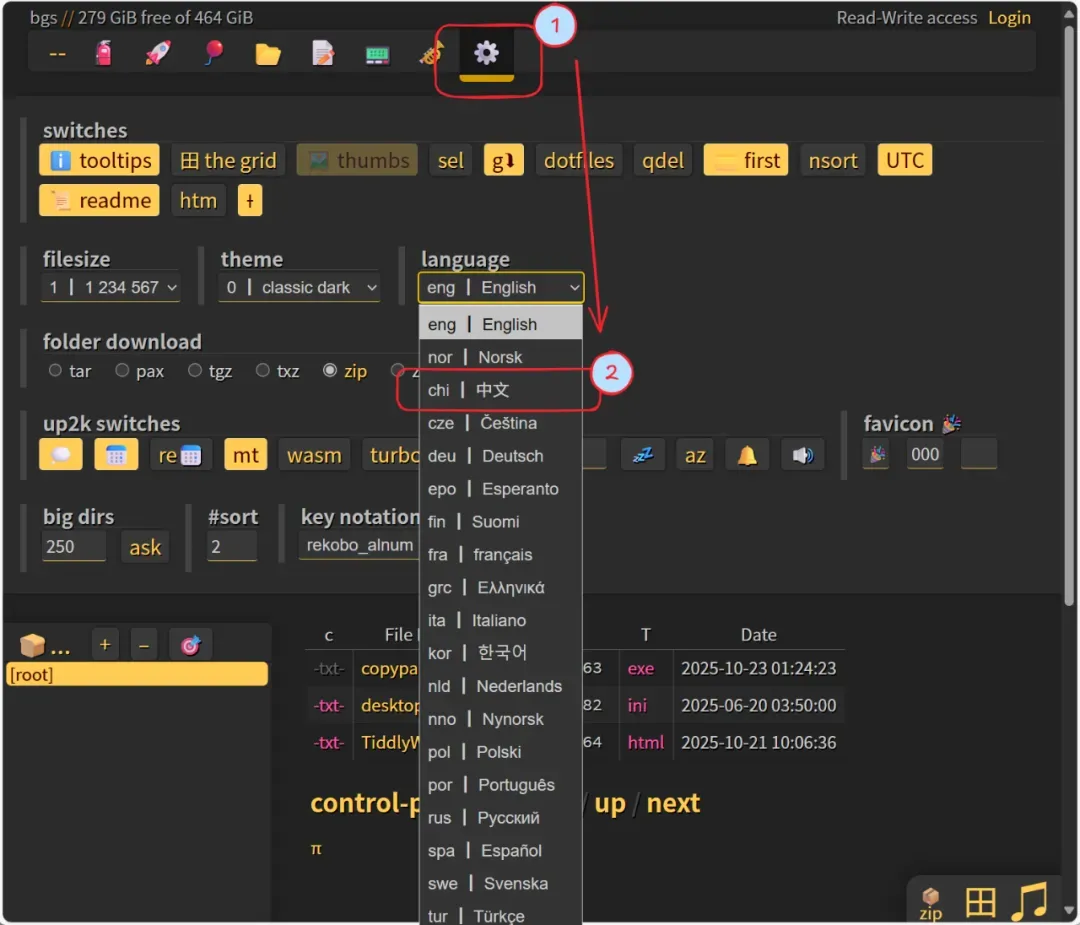Click the page vertical scrollbar
This screenshot has height=925, width=1080.
[1069, 317]
